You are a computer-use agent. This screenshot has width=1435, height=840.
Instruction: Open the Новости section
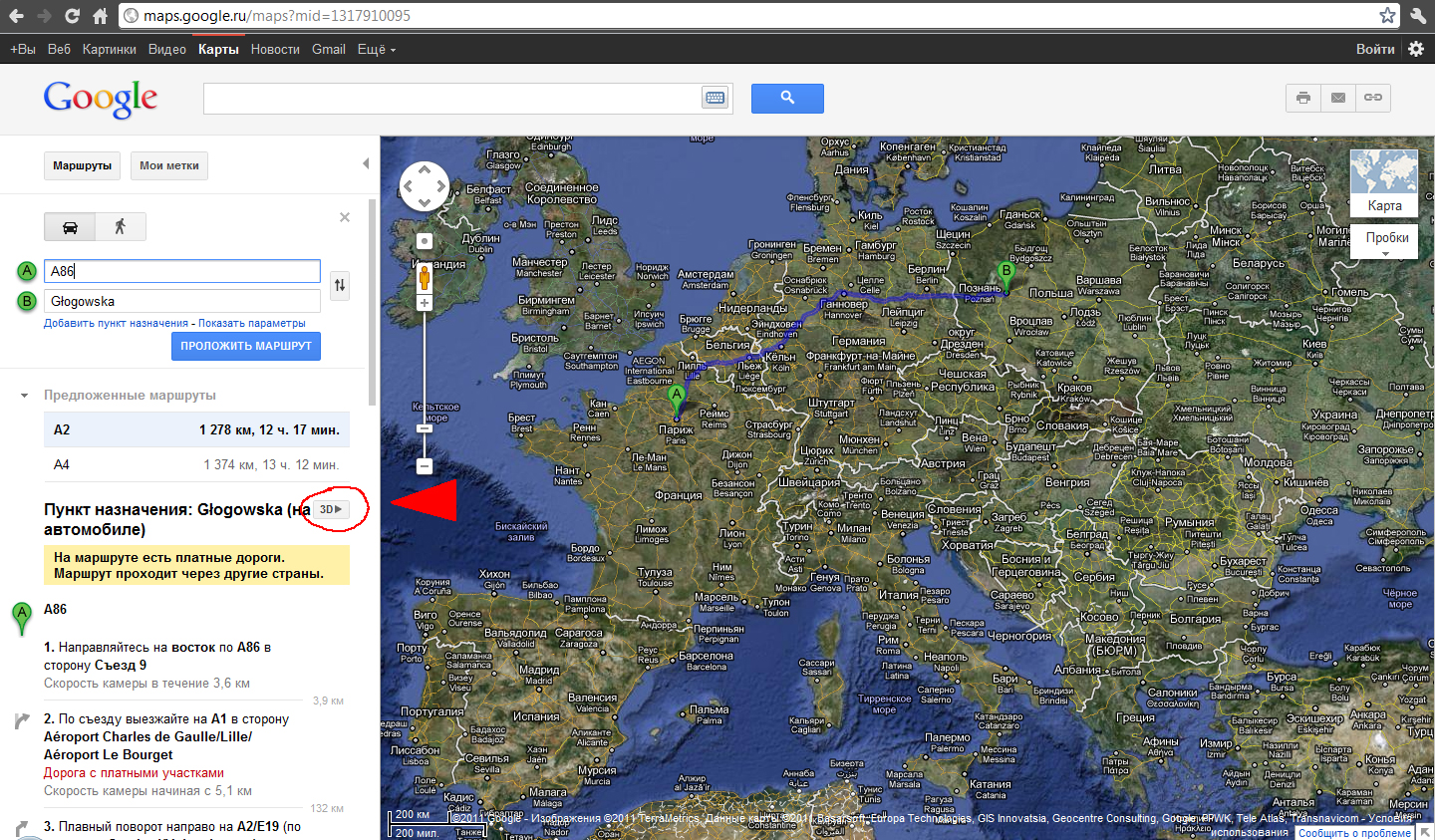click(x=275, y=49)
